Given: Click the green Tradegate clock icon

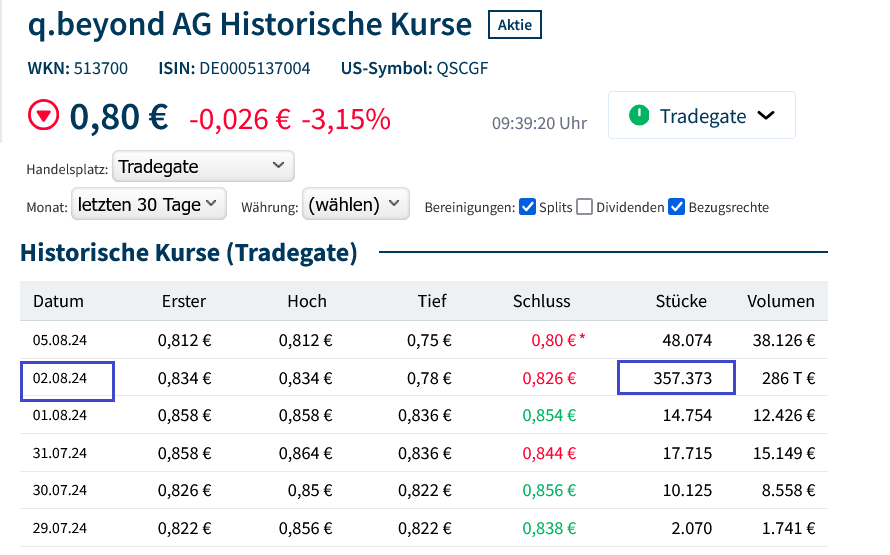Looking at the screenshot, I should [x=639, y=116].
